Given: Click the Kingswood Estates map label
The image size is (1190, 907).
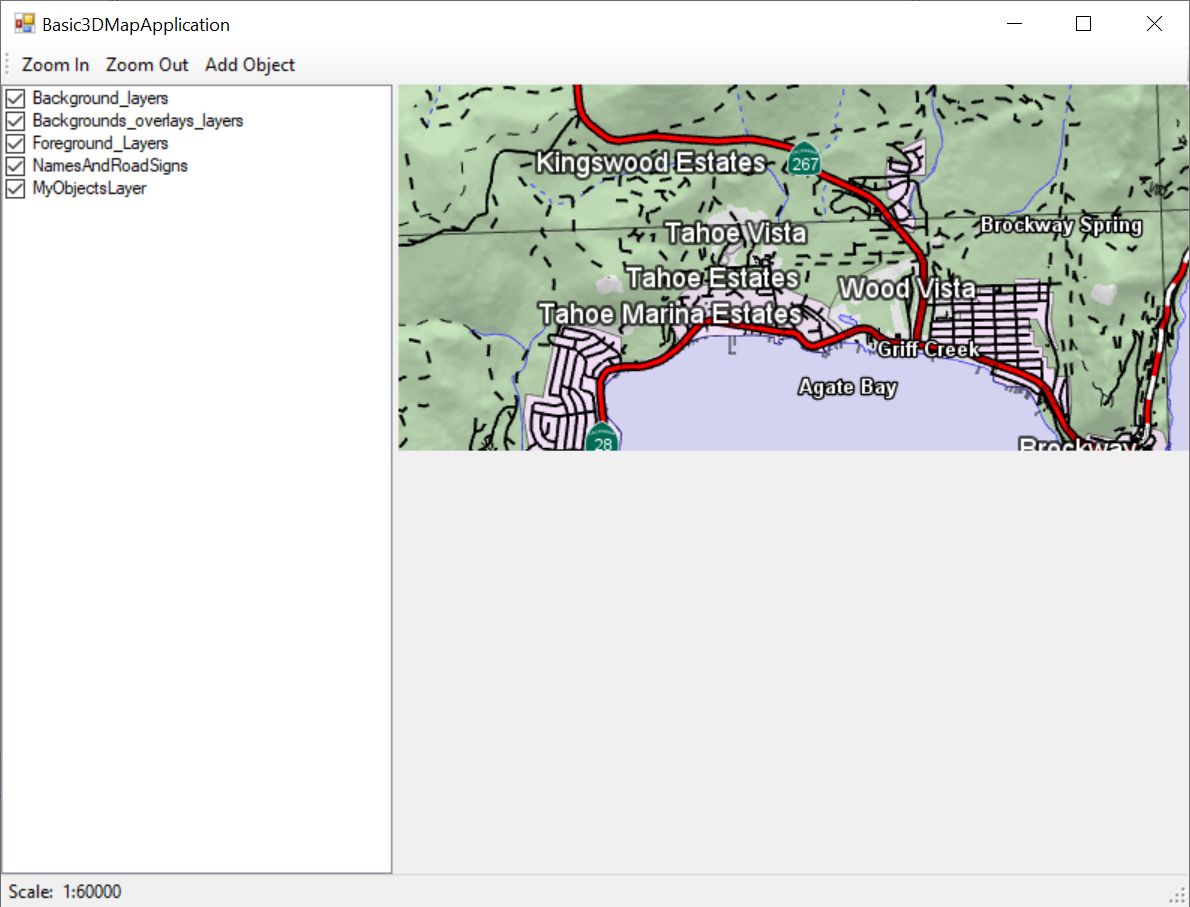Looking at the screenshot, I should point(650,162).
